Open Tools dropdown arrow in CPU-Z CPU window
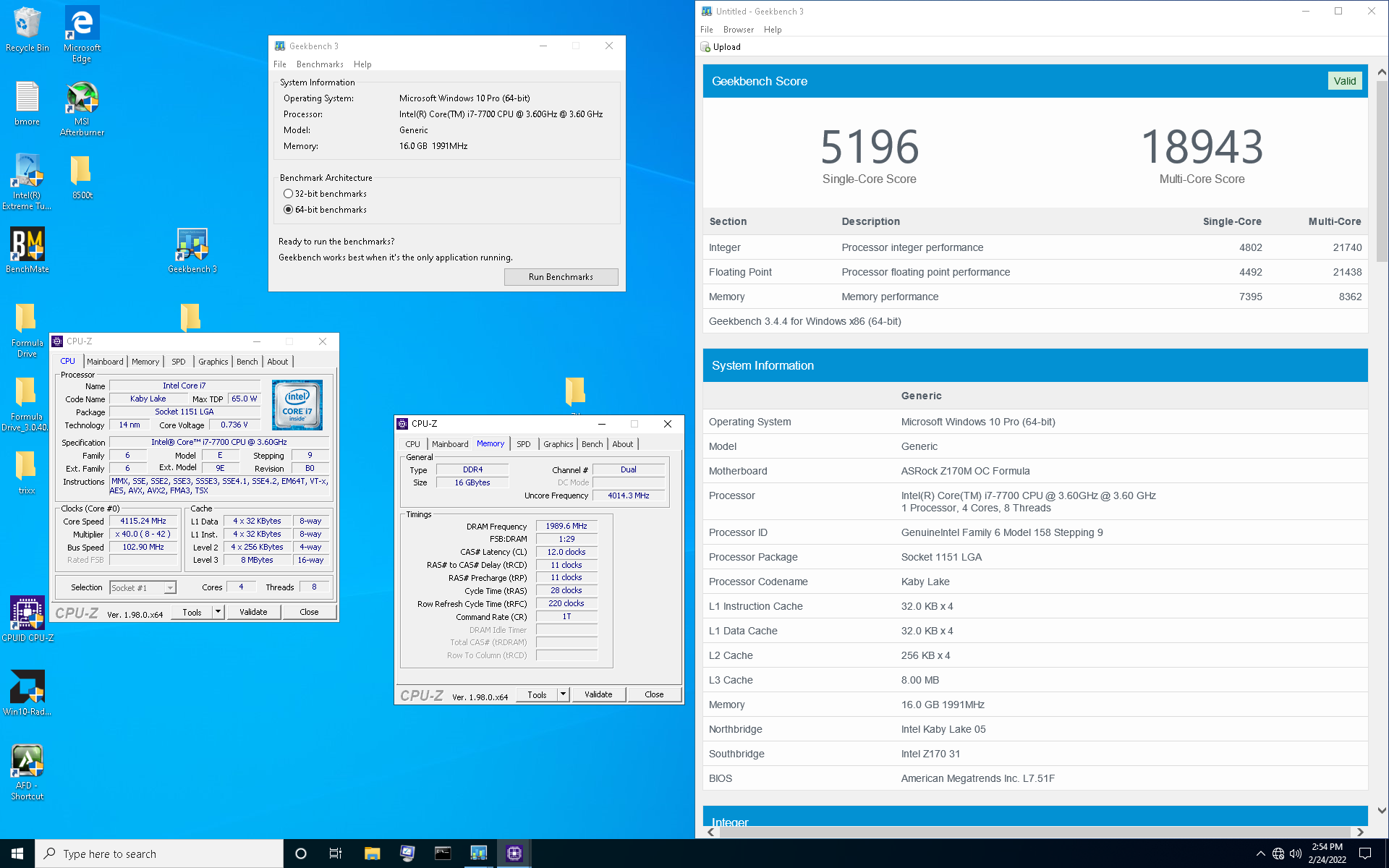Image resolution: width=1389 pixels, height=868 pixels. [x=218, y=612]
